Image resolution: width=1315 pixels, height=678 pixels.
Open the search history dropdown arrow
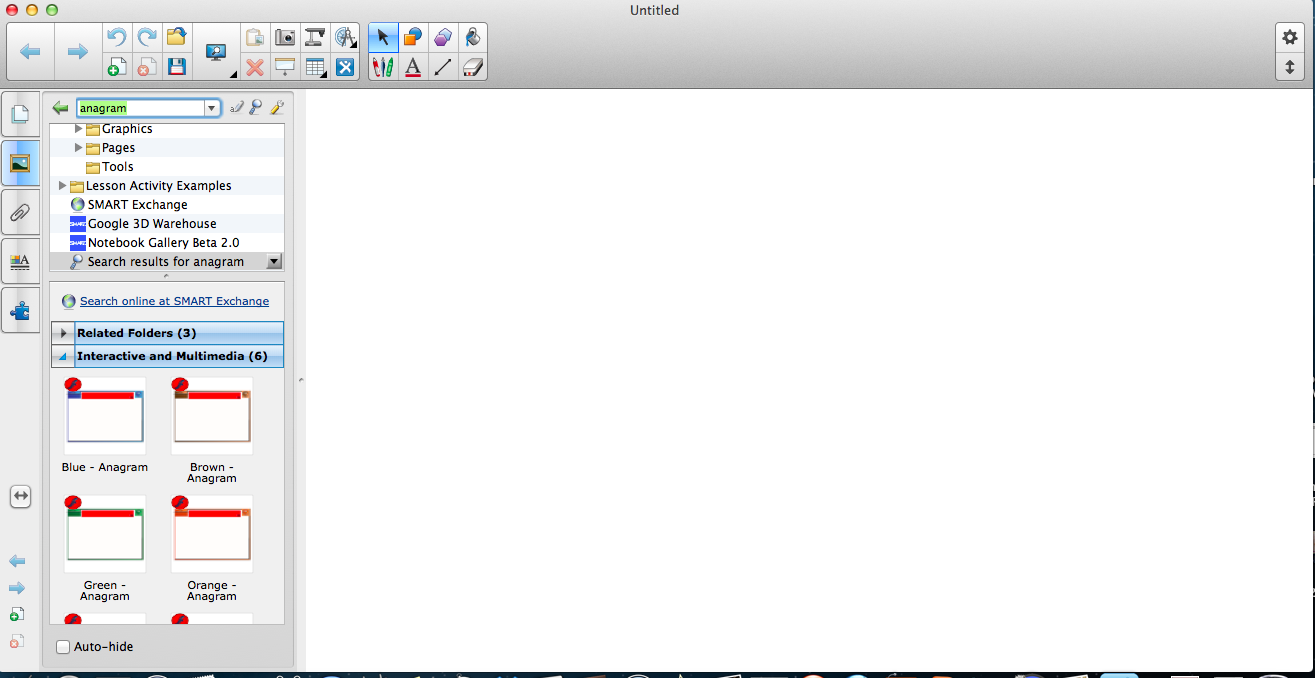coord(212,108)
